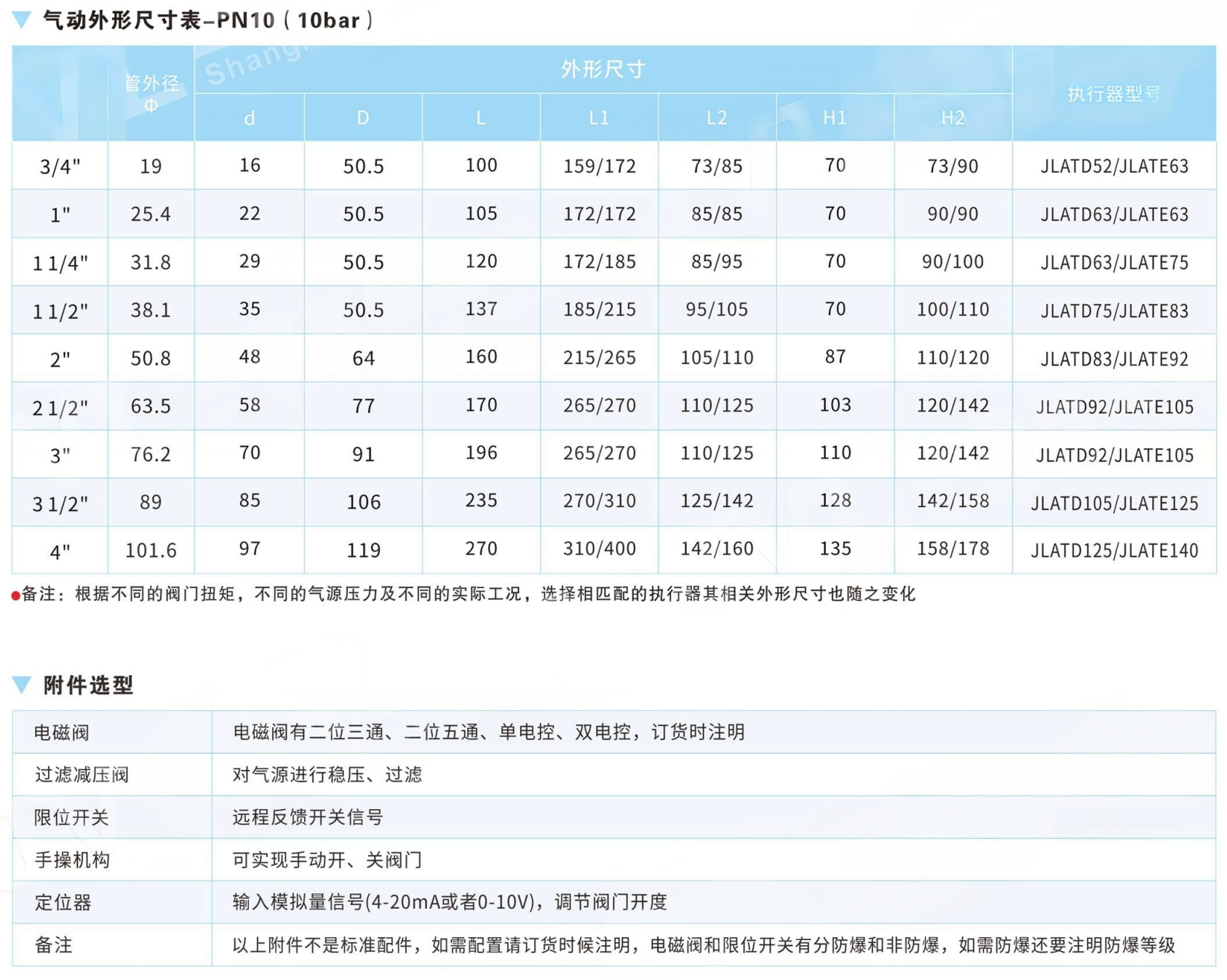Viewport: 1227px width, 980px height.
Task: Select the H2 column header
Action: pos(953,117)
